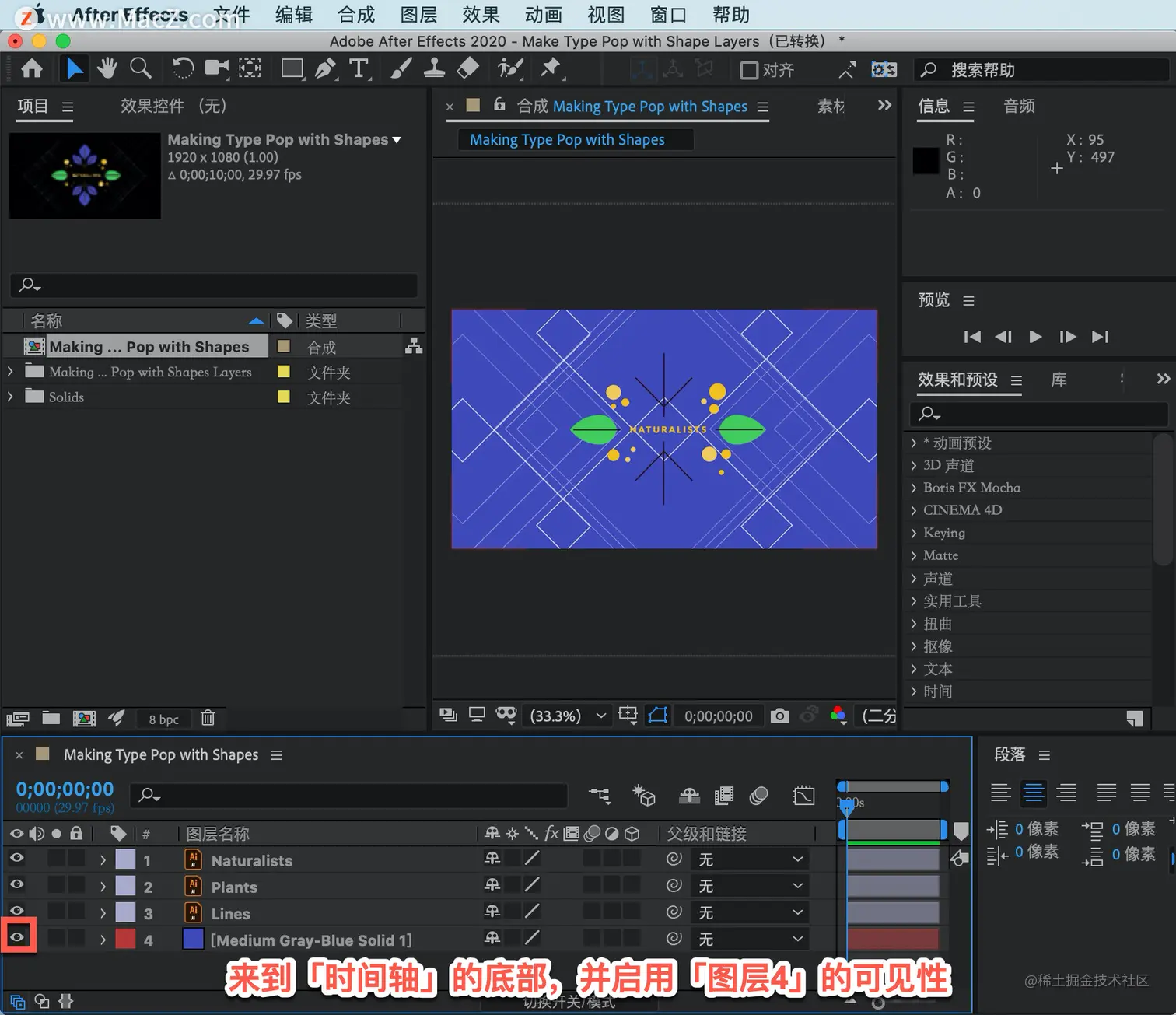Select the Camera tool
The image size is (1176, 1015).
click(216, 69)
